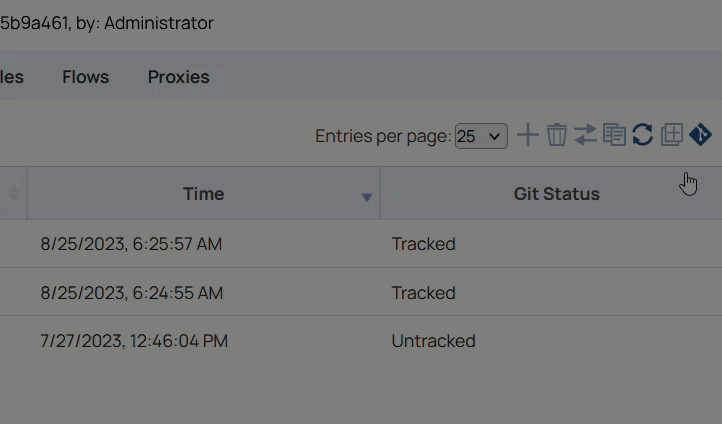
Task: Click the trash can delete icon
Action: coord(557,135)
